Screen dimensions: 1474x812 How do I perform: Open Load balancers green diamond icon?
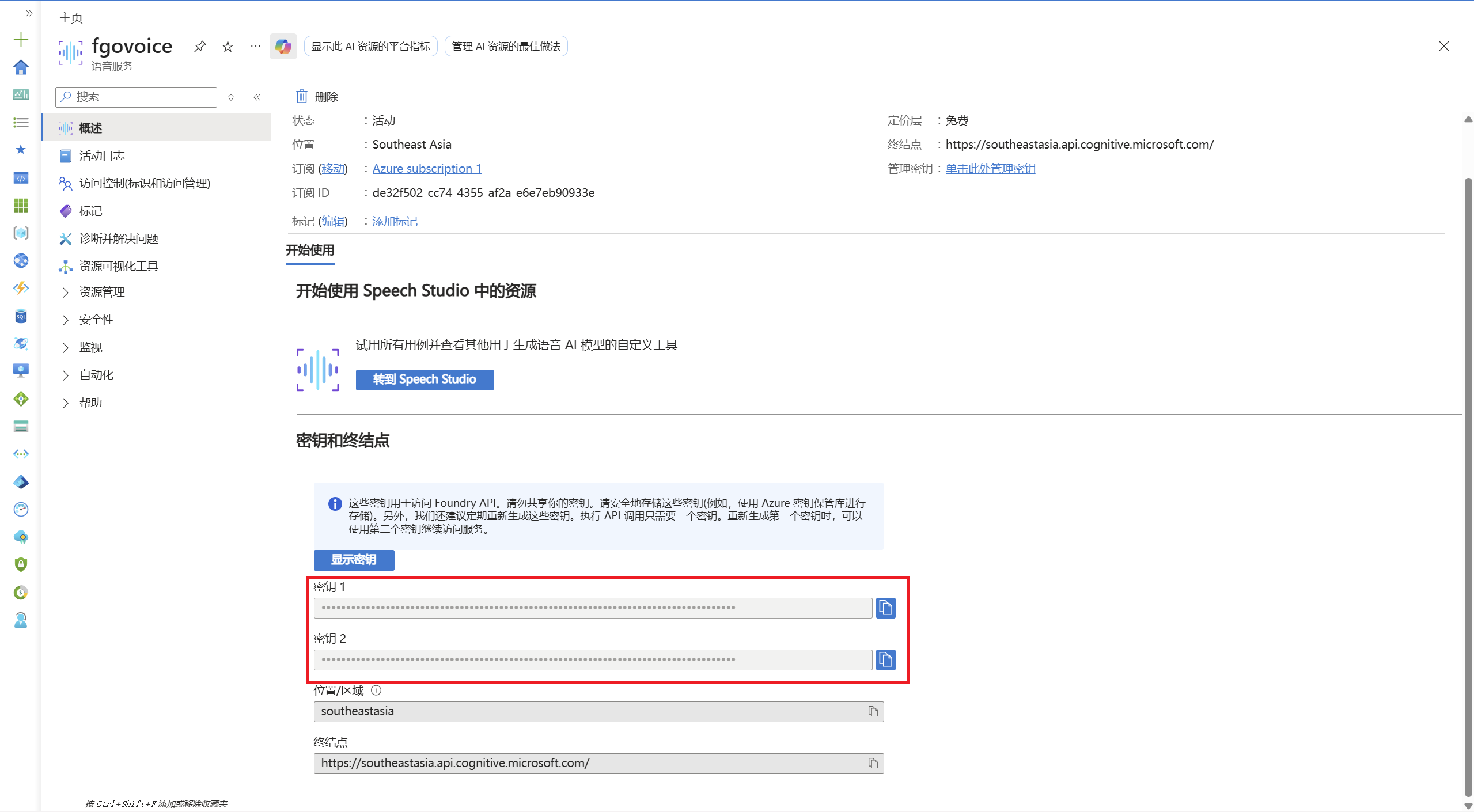coord(21,399)
